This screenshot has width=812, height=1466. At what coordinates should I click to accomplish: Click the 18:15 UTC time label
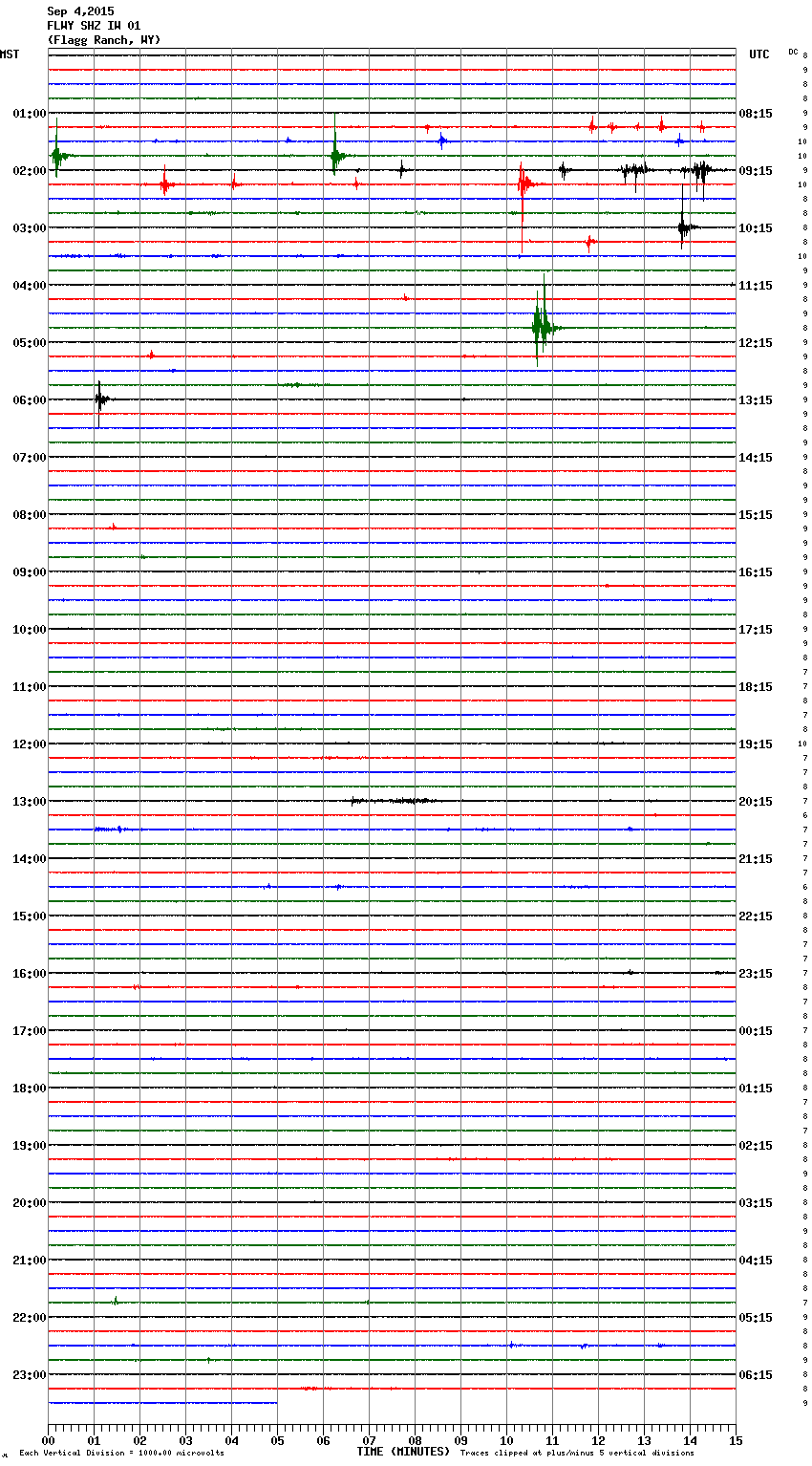point(756,686)
